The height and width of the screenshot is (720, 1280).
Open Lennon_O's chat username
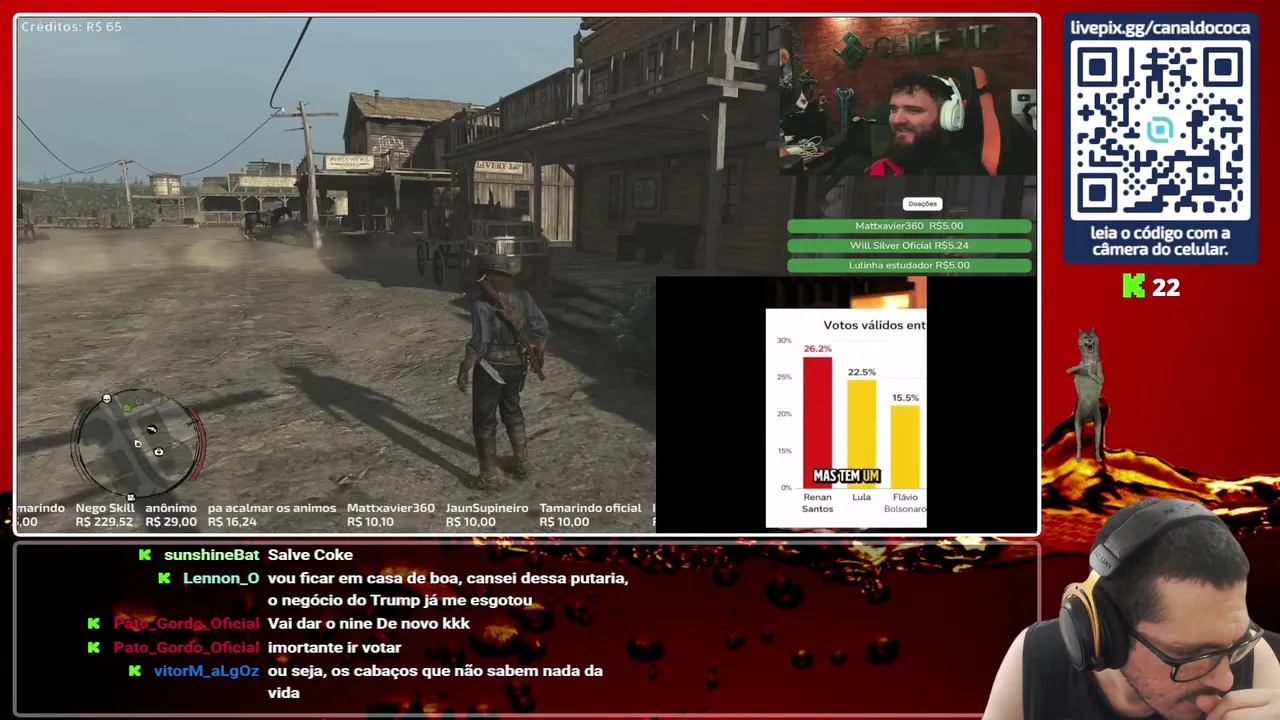(221, 579)
